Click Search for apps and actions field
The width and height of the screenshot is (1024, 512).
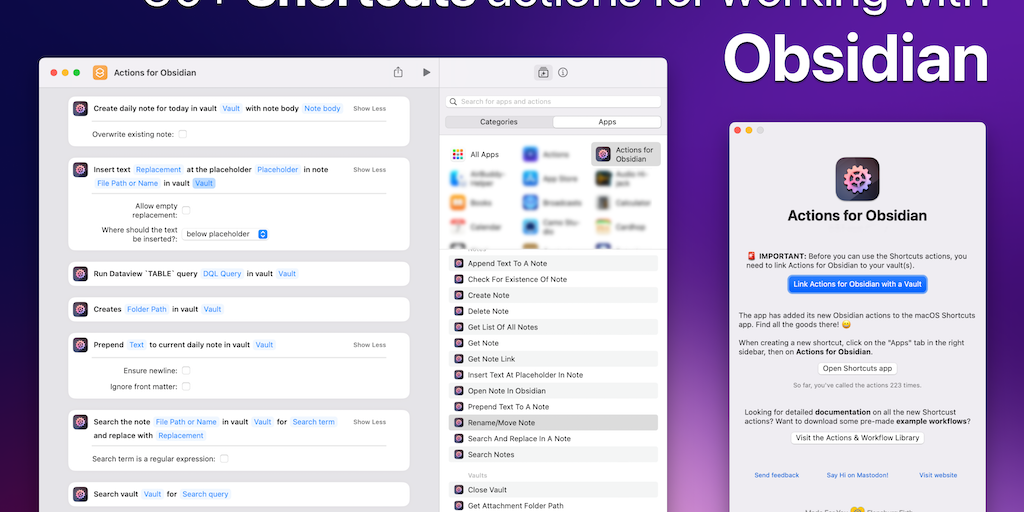[x=553, y=101]
